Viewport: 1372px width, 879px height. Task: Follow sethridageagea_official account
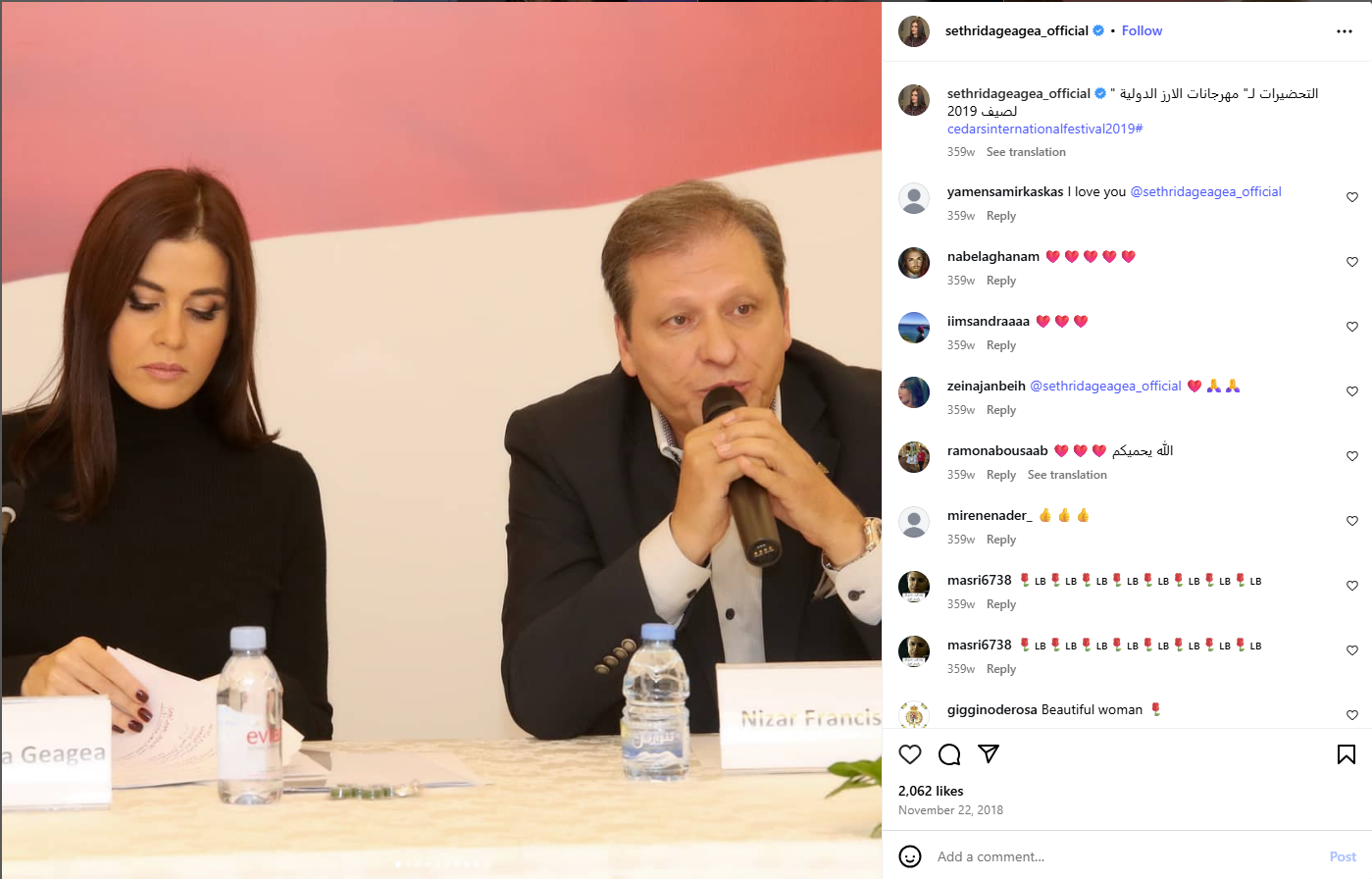pyautogui.click(x=1142, y=31)
